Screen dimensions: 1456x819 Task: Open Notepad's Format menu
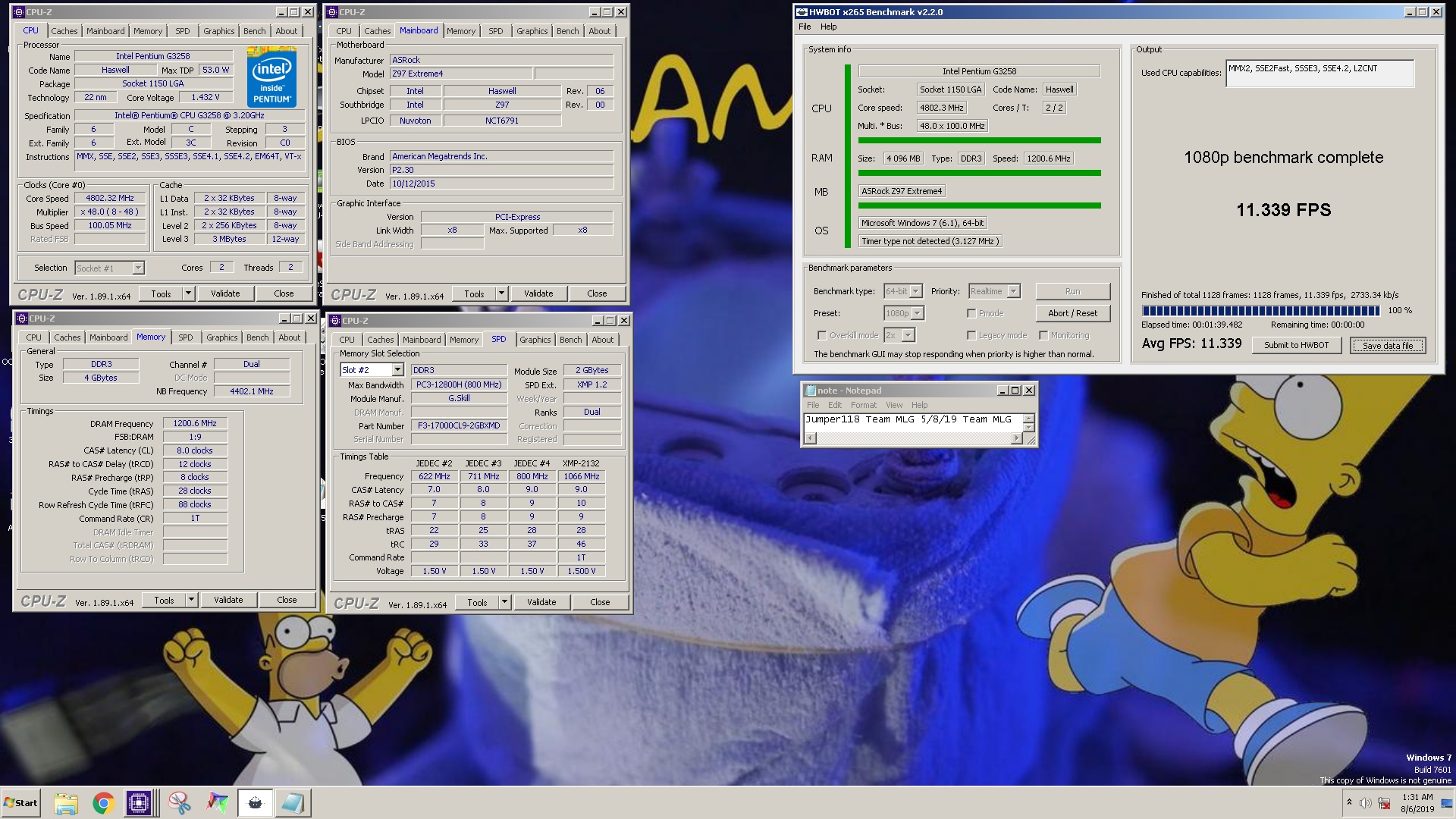click(x=864, y=405)
